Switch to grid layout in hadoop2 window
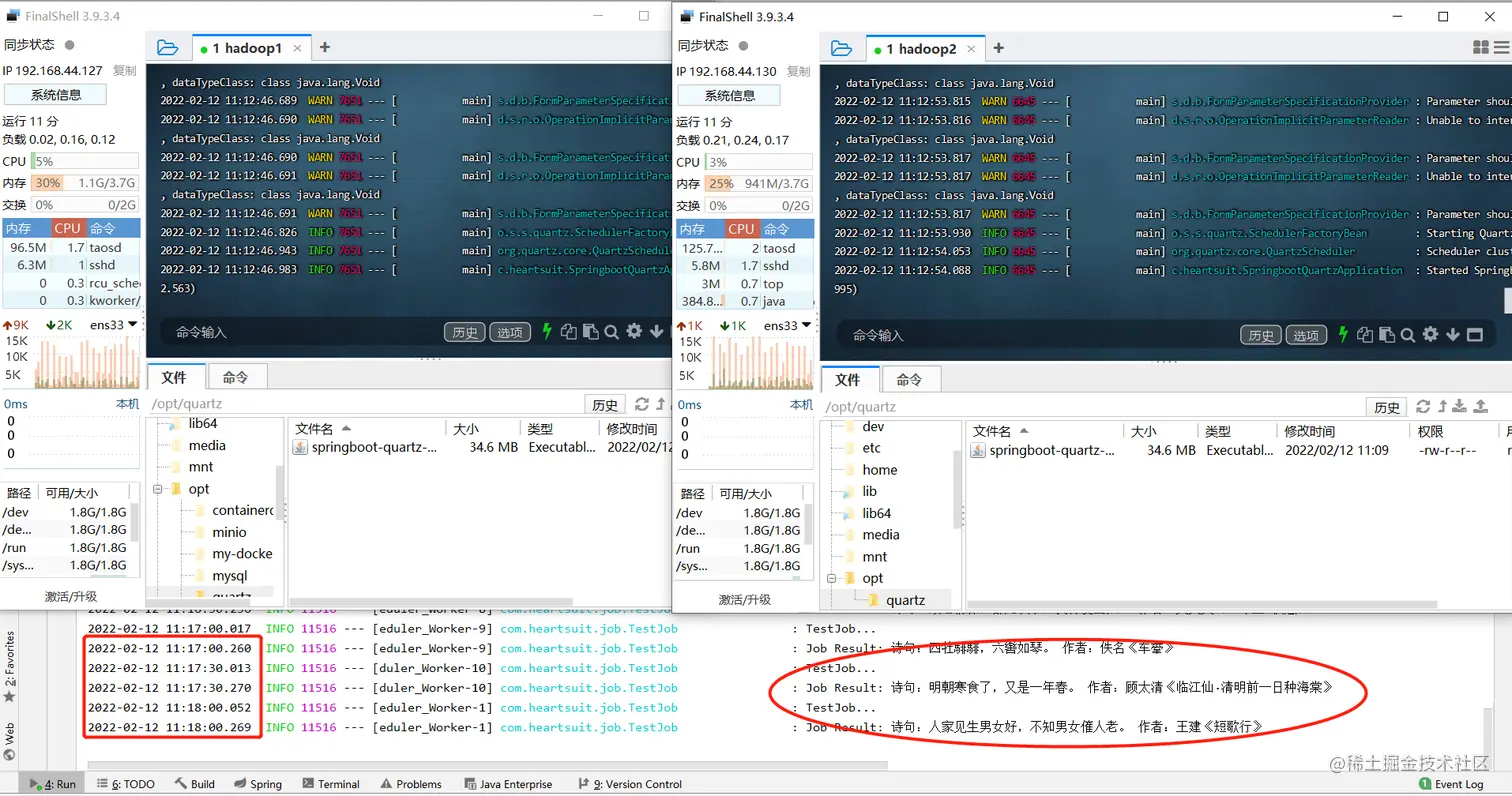The width and height of the screenshot is (1512, 796). coord(1481,48)
